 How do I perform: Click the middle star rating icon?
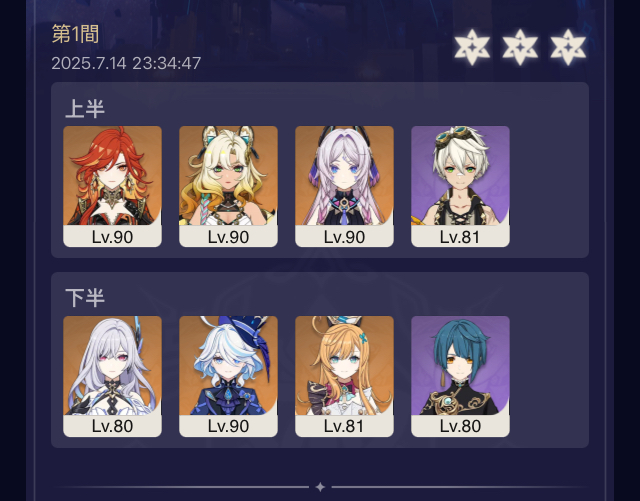tap(520, 47)
